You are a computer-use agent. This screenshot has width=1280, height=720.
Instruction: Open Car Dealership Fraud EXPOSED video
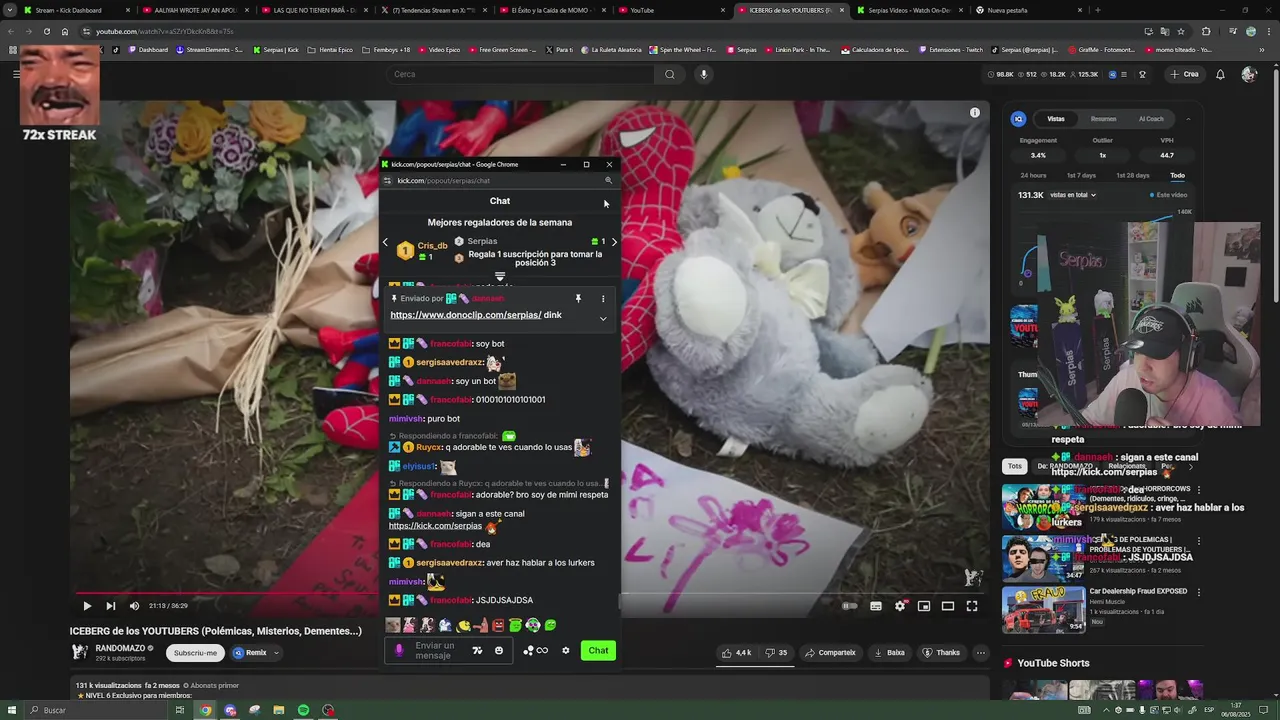click(x=1101, y=609)
